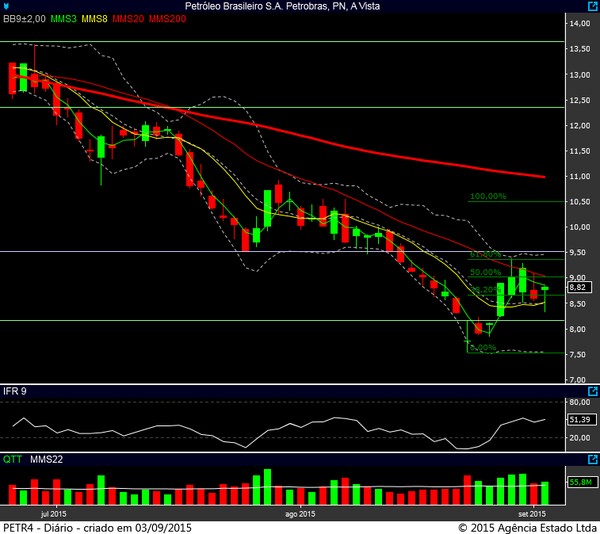The height and width of the screenshot is (534, 600).
Task: Select the QTT volume panel title
Action: pyautogui.click(x=12, y=459)
